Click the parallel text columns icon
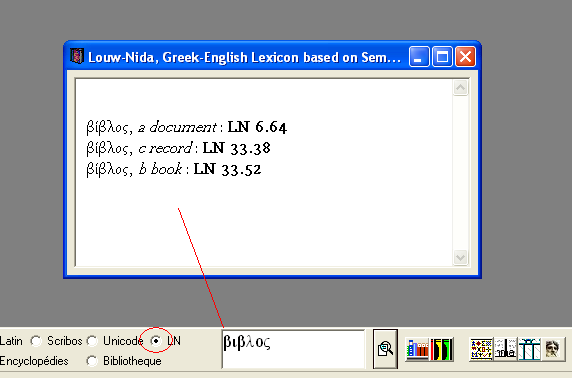 pyautogui.click(x=505, y=349)
